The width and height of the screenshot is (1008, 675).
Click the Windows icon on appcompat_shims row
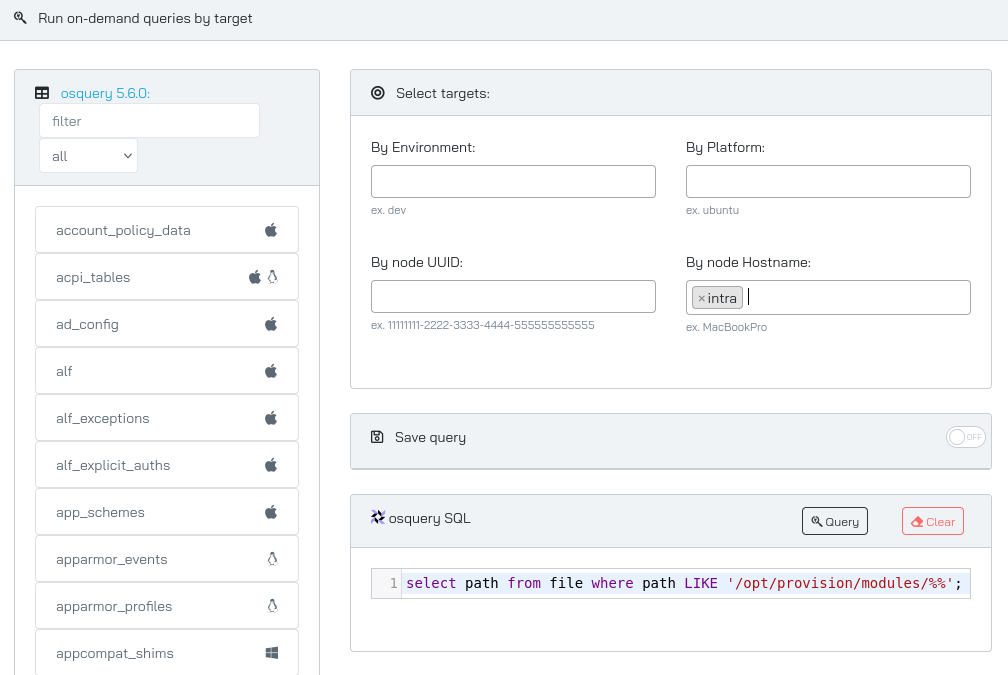272,653
